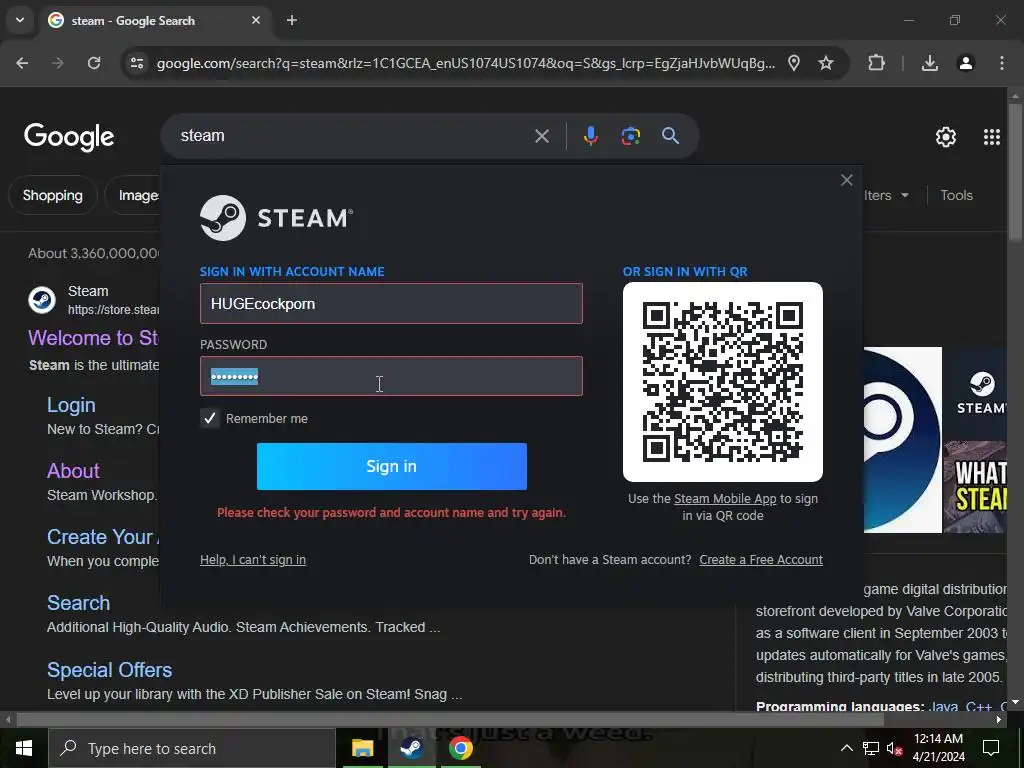Click the blue Sign in button
This screenshot has height=768, width=1024.
392,466
